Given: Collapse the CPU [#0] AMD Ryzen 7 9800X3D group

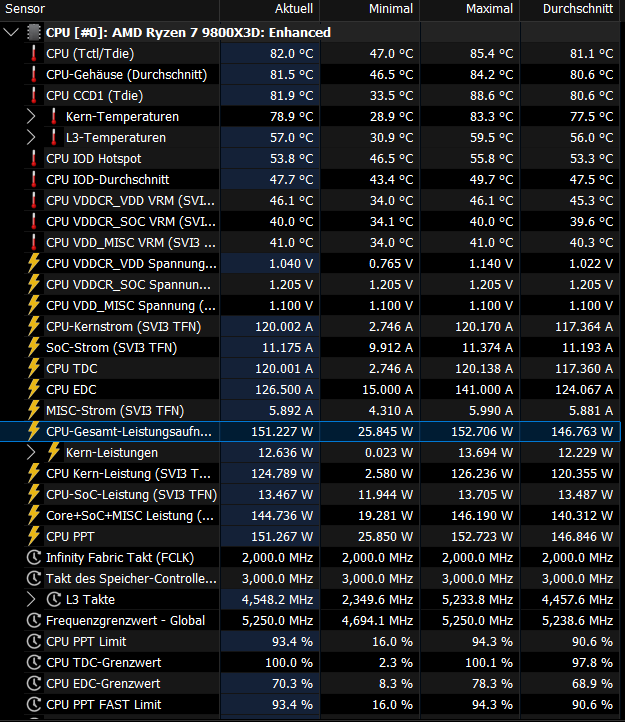Looking at the screenshot, I should point(11,32).
